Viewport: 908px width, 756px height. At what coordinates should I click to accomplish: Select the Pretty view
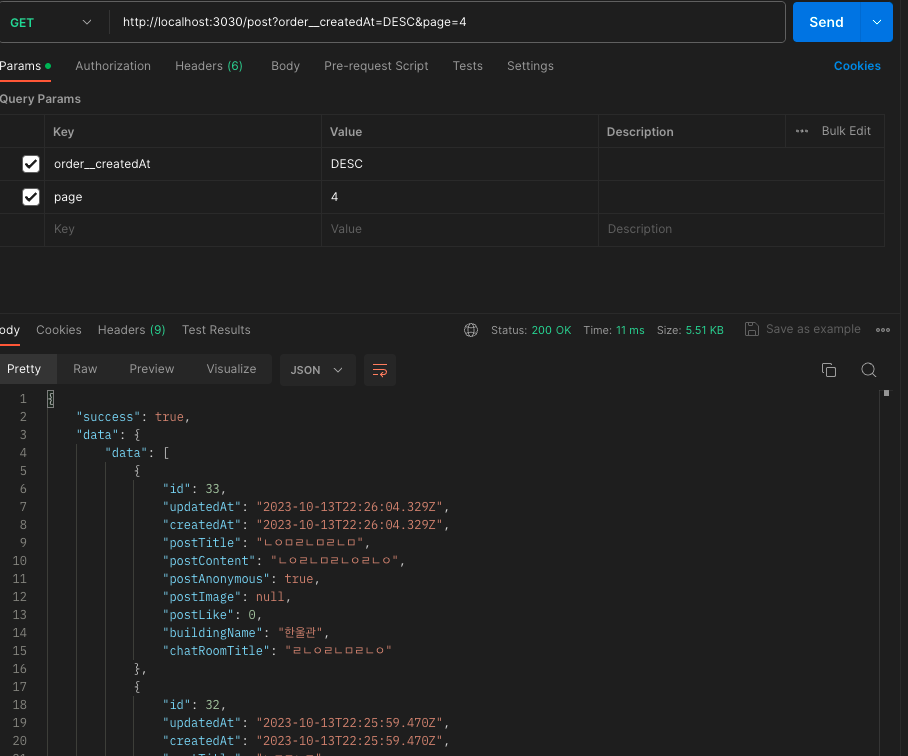pyautogui.click(x=24, y=369)
